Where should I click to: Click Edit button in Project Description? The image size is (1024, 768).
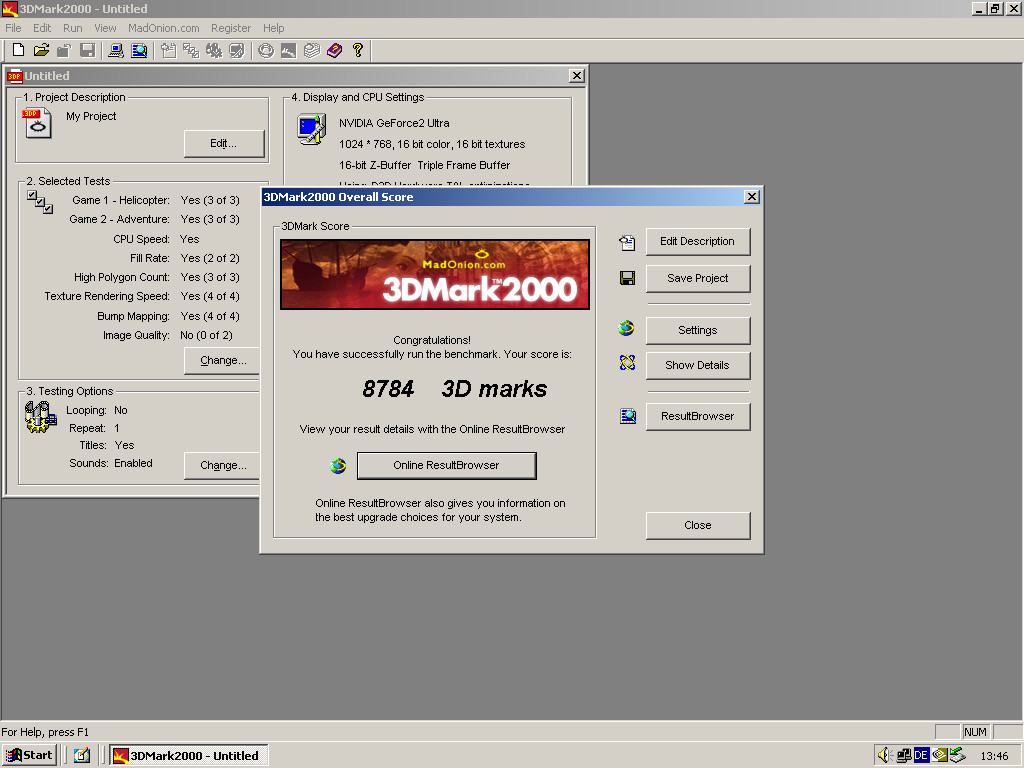click(224, 144)
